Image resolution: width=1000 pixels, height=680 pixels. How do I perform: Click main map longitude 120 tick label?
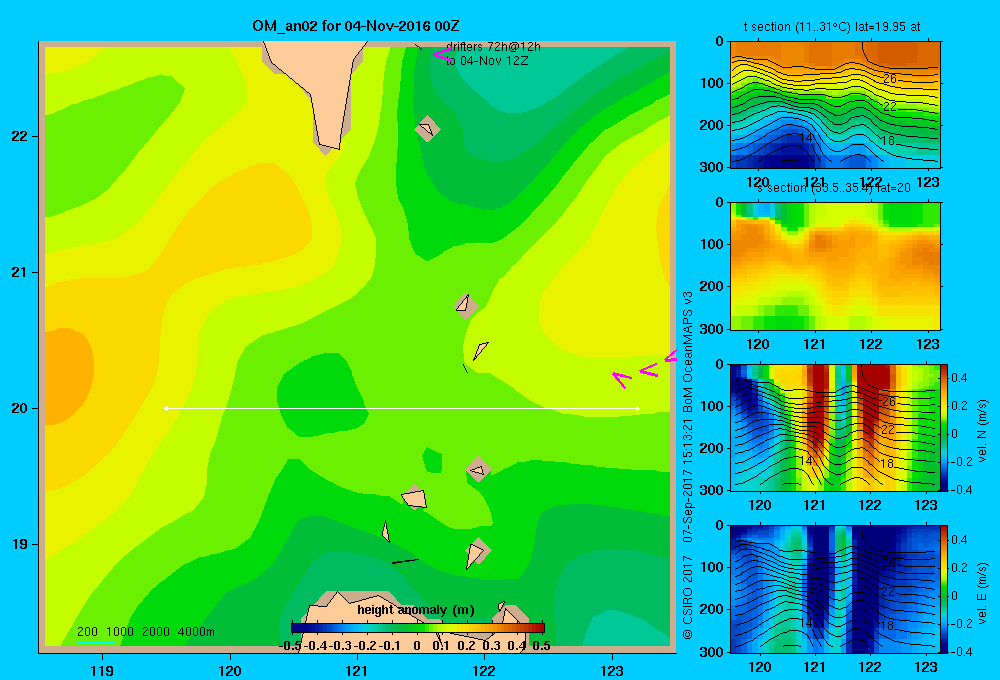[230, 670]
